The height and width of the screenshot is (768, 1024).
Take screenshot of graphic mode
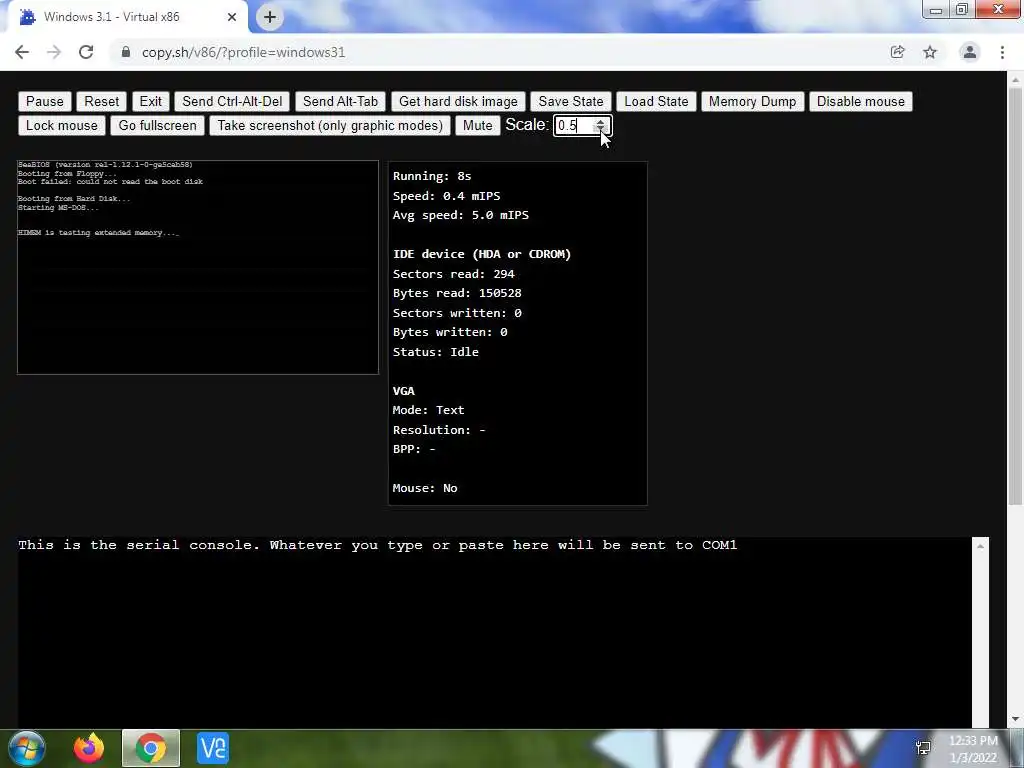coord(330,125)
